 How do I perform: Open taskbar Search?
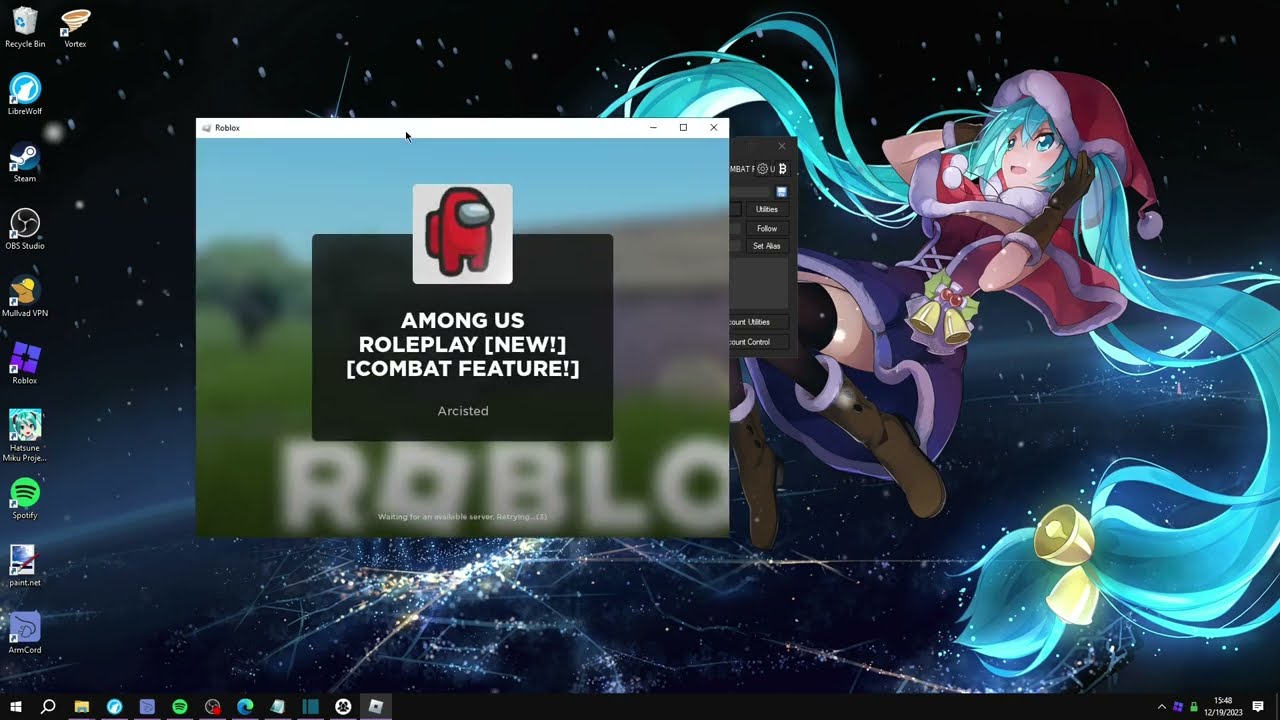coord(48,707)
